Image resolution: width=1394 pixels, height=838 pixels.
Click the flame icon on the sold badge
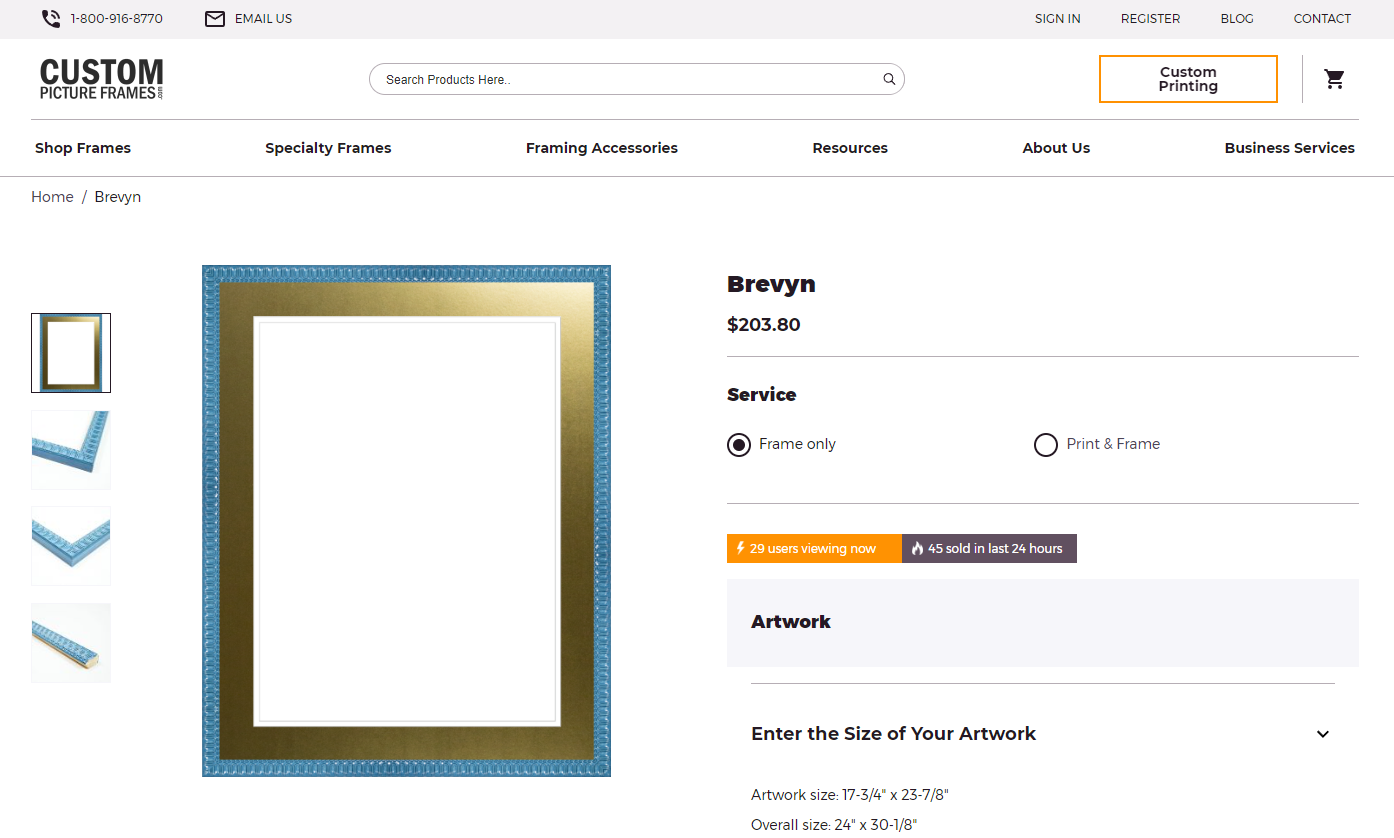(x=917, y=548)
